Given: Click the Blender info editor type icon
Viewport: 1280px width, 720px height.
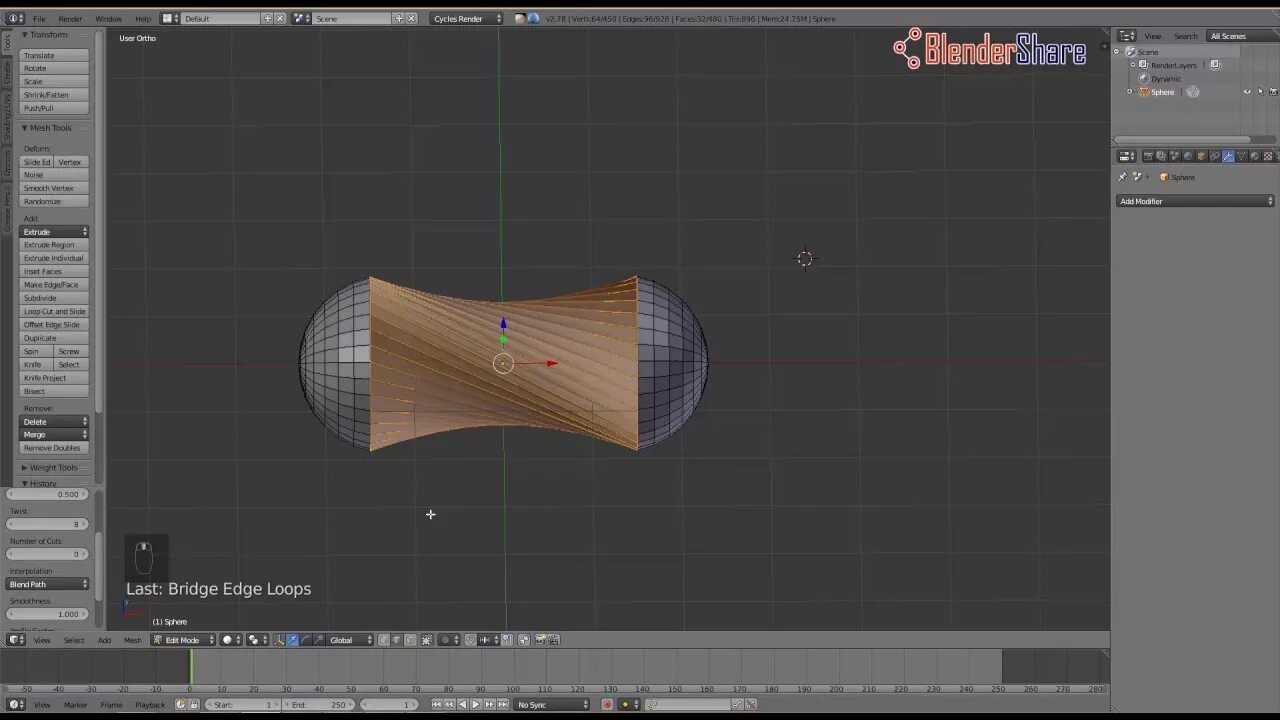Looking at the screenshot, I should pyautogui.click(x=15, y=18).
